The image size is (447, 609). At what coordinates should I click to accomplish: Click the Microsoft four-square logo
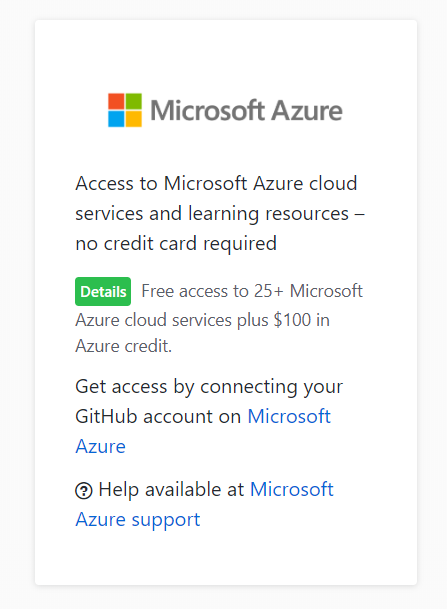pos(125,110)
